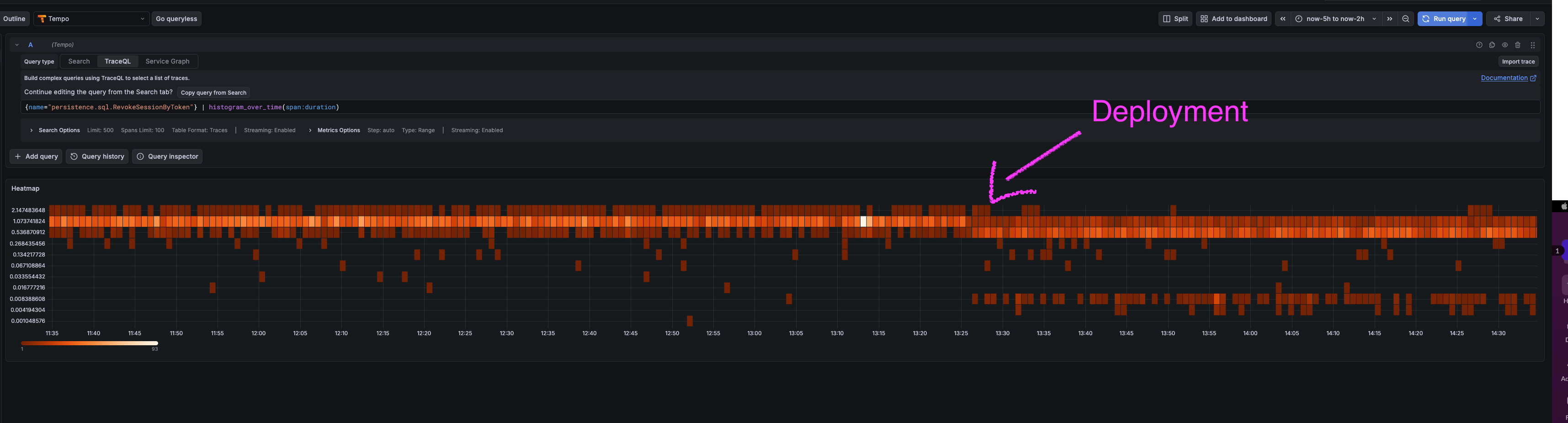1568x423 pixels.
Task: Open the Run query interval dropdown arrow
Action: pyautogui.click(x=1475, y=19)
